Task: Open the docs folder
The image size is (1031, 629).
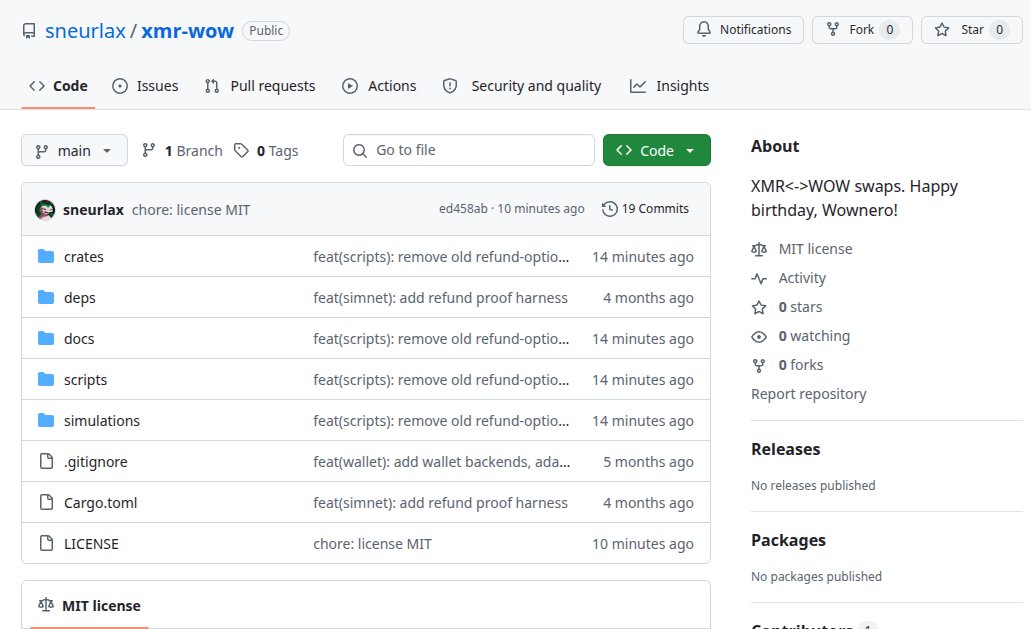Action: point(79,338)
